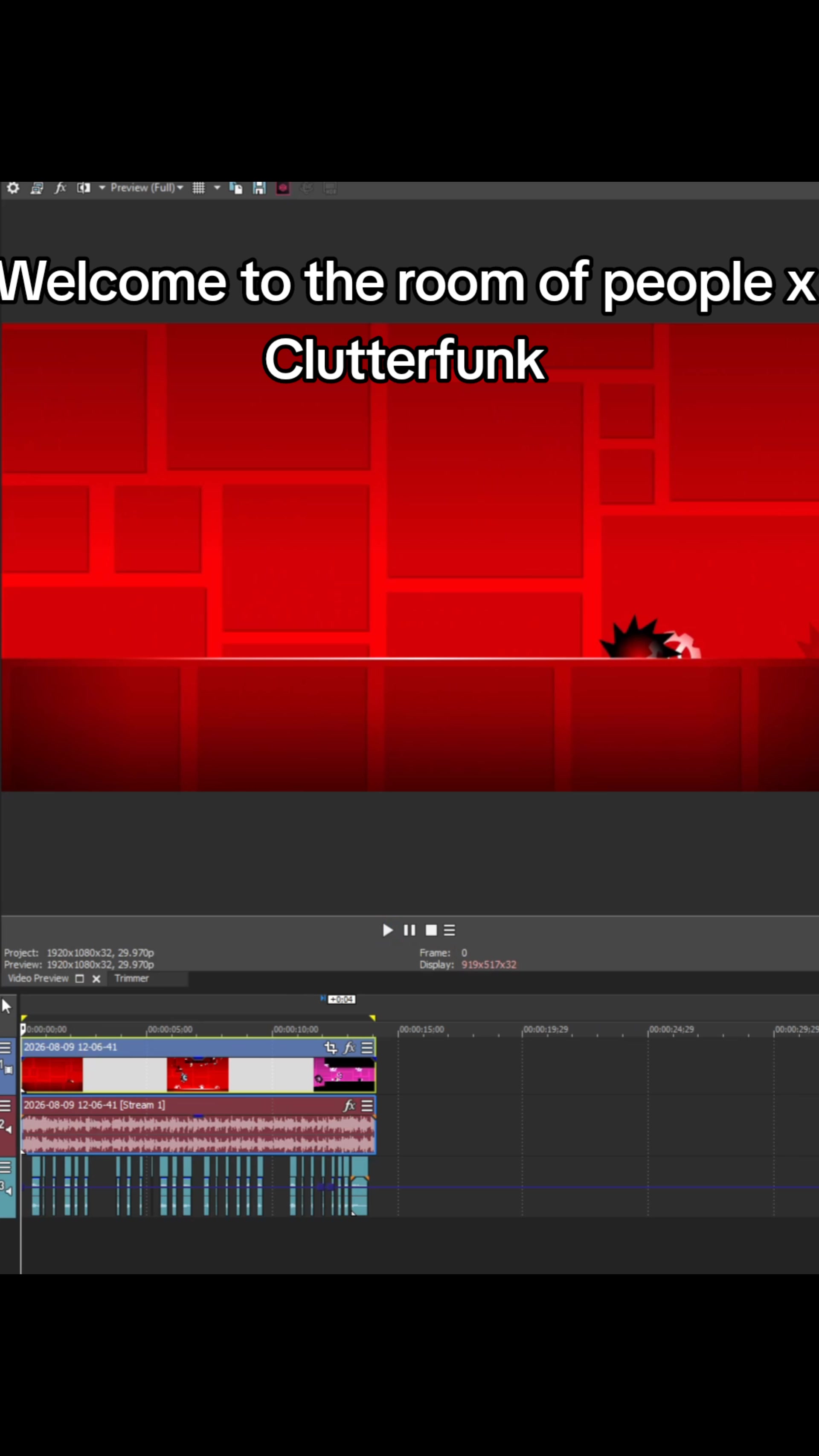
Task: Open the Preview (Full) quality dropdown
Action: pyautogui.click(x=147, y=188)
